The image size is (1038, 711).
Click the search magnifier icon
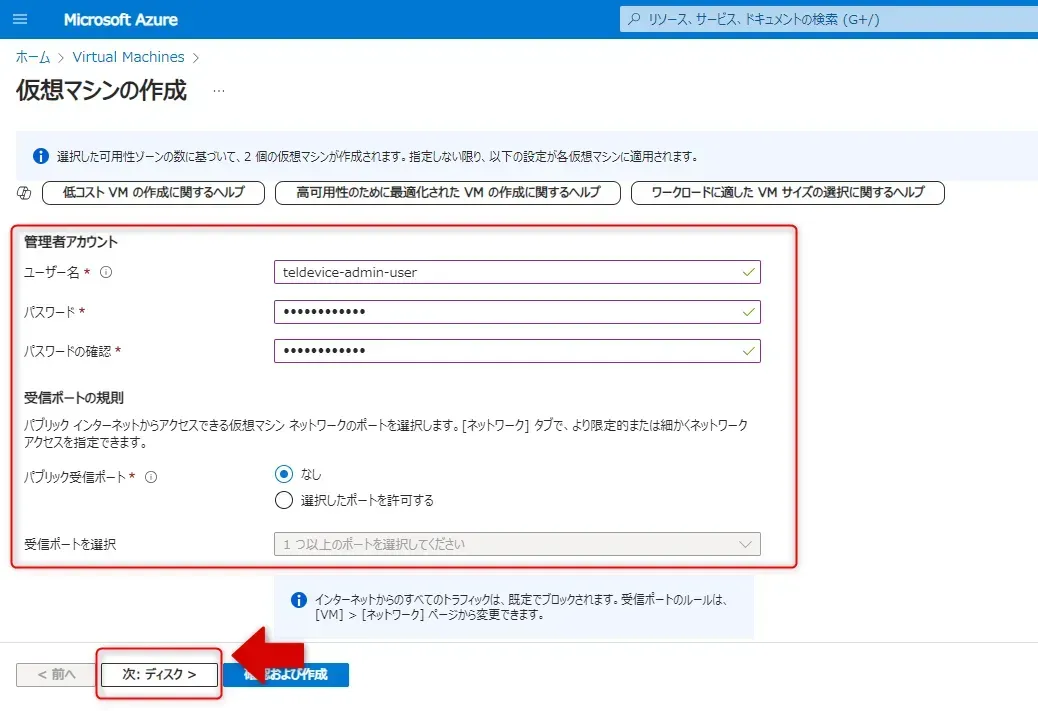click(x=634, y=20)
